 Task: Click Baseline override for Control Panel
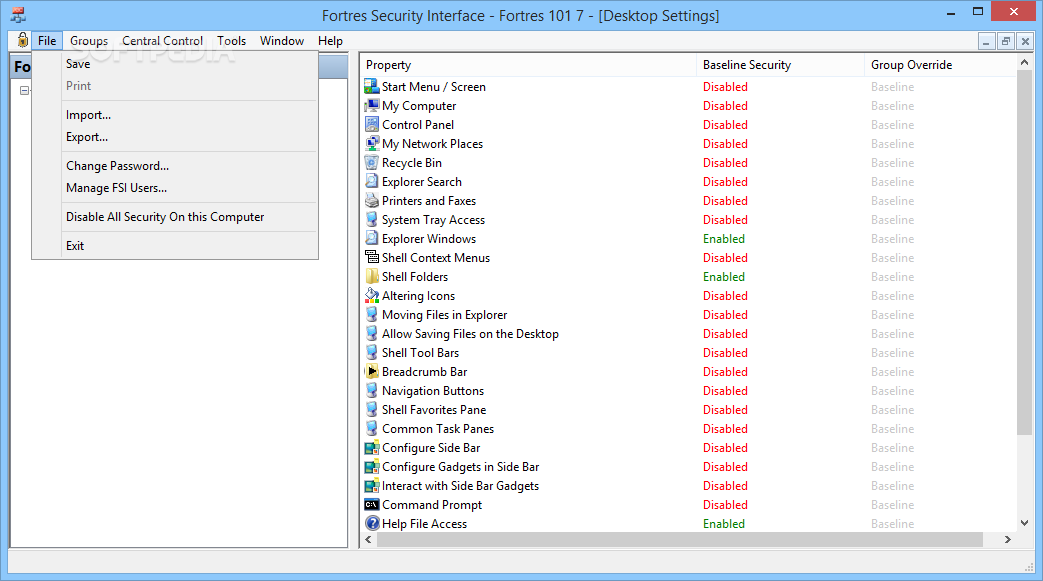pyautogui.click(x=893, y=124)
